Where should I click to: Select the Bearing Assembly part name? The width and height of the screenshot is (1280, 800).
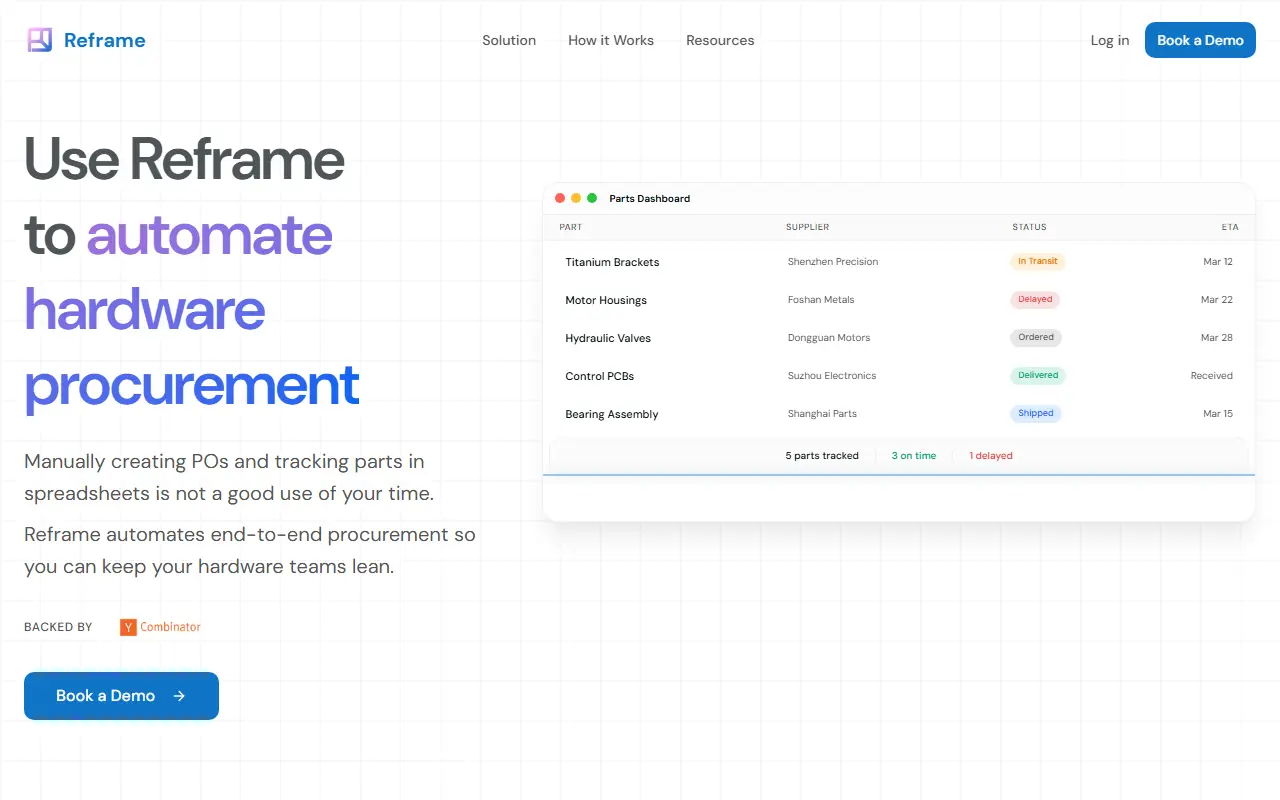click(x=612, y=414)
